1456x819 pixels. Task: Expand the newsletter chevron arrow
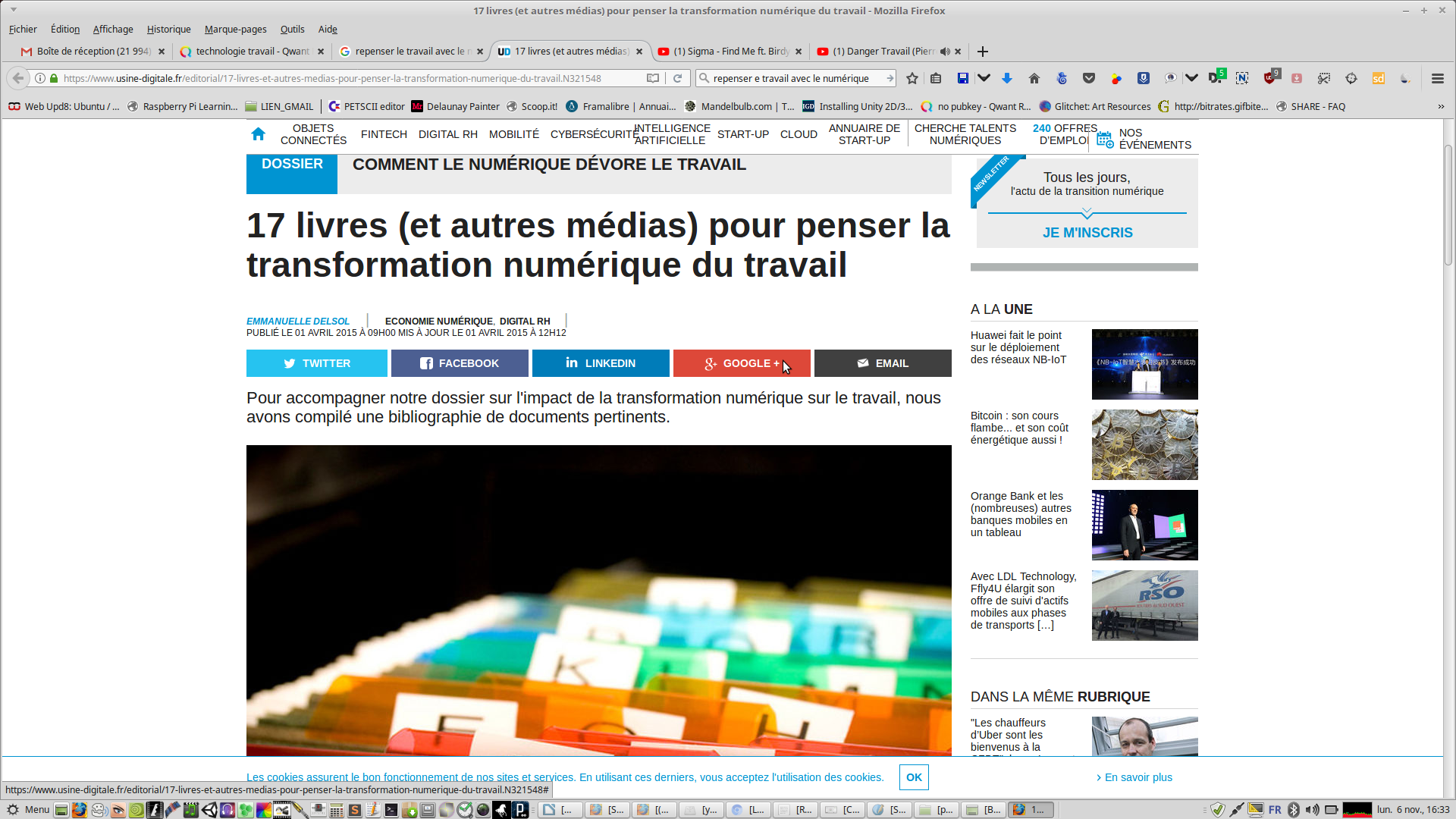pos(1087,214)
